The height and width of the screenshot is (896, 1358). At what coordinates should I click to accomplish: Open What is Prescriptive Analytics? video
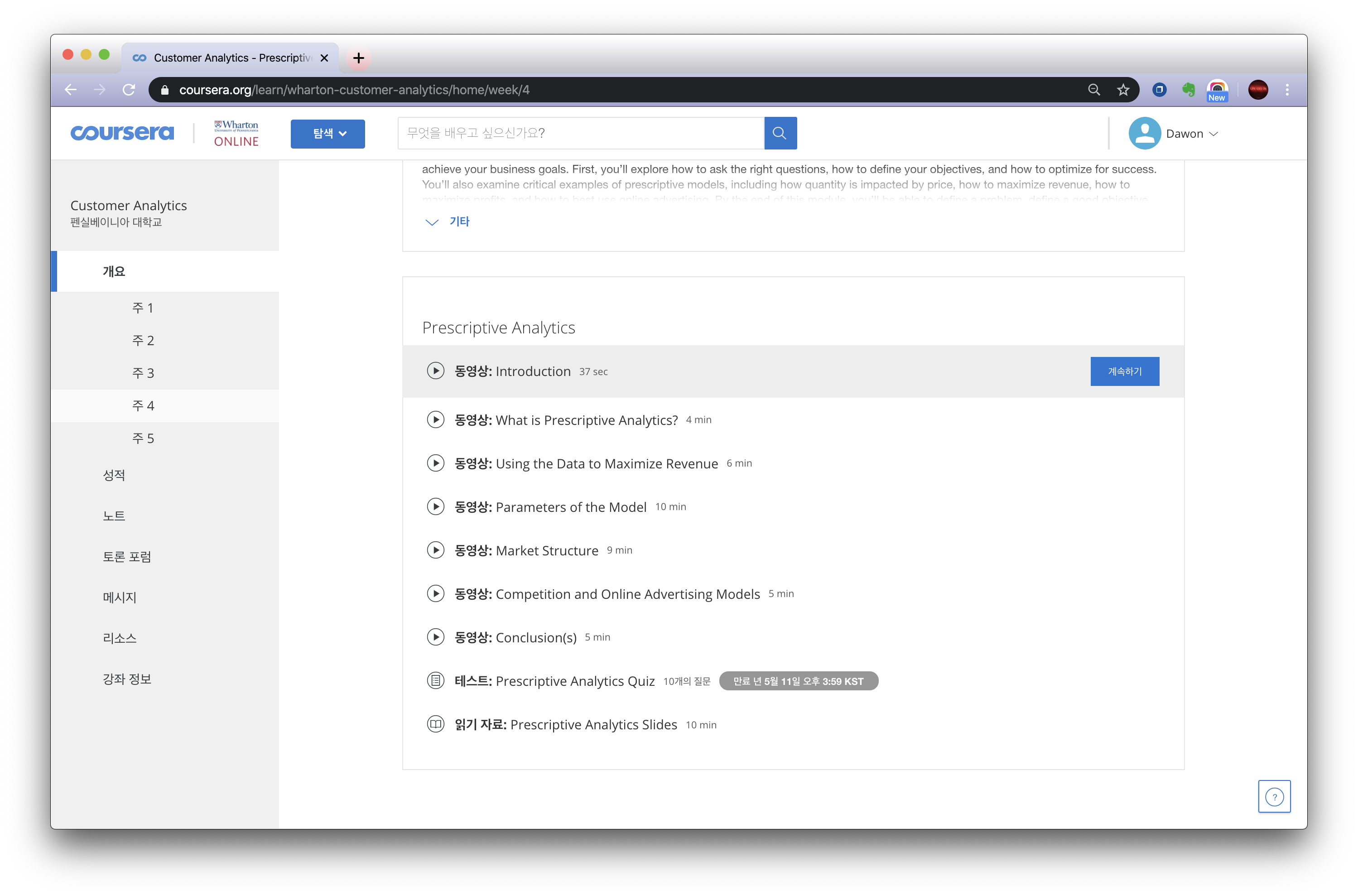tap(566, 420)
